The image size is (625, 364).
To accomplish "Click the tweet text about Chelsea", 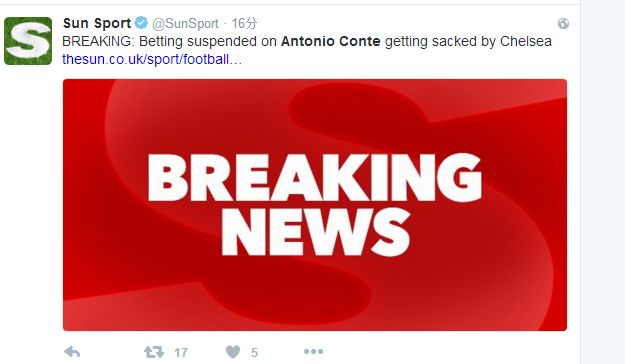I will click(307, 41).
